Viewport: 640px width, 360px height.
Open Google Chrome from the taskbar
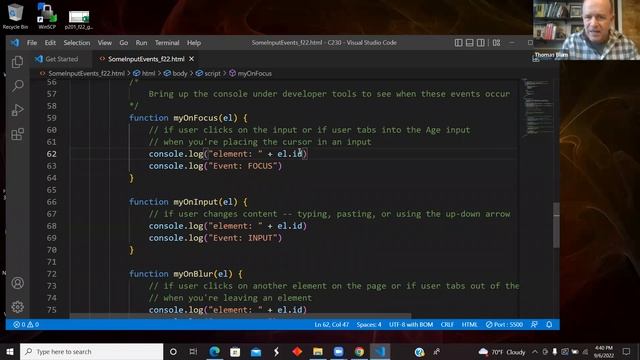pos(359,351)
